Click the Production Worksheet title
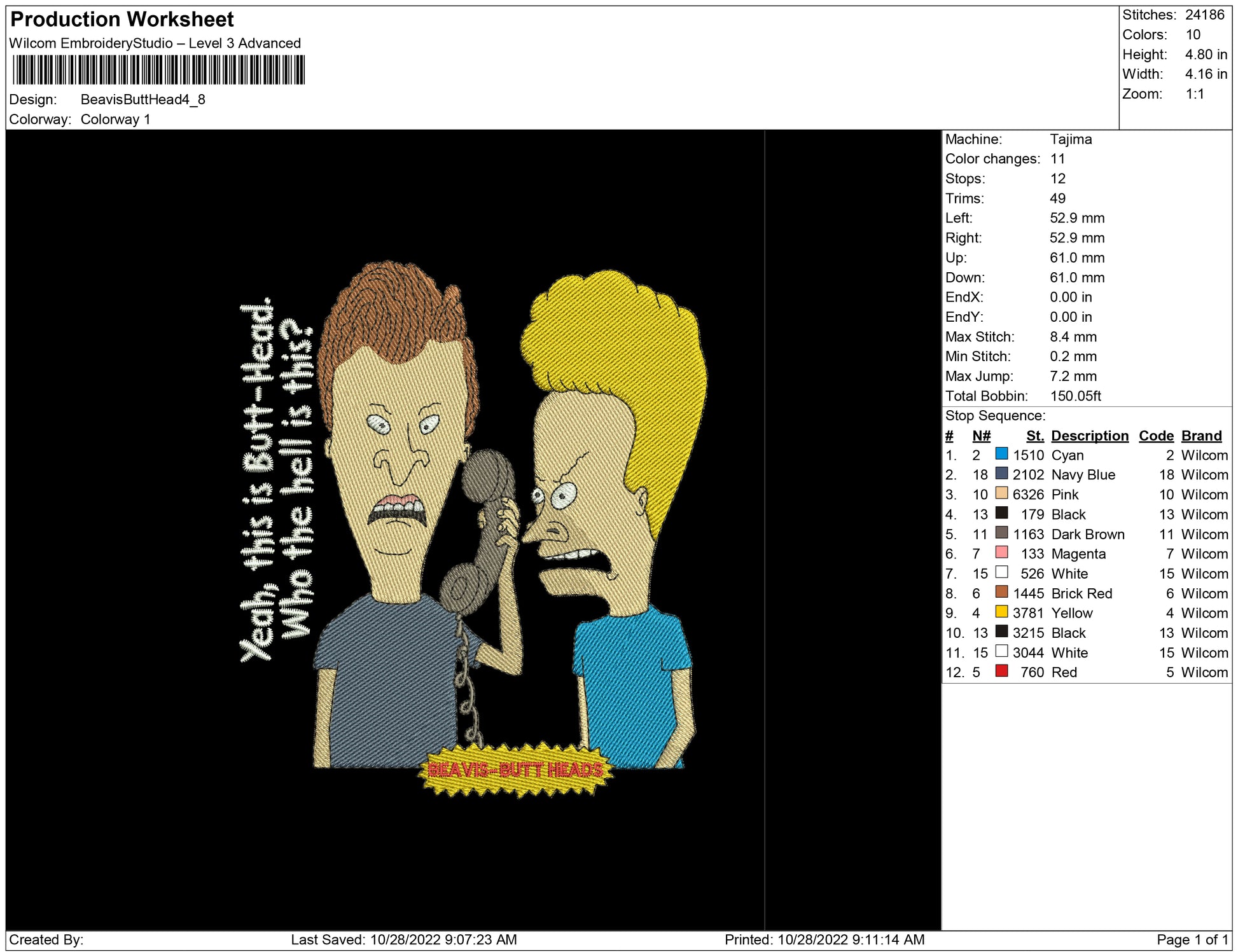 click(122, 19)
